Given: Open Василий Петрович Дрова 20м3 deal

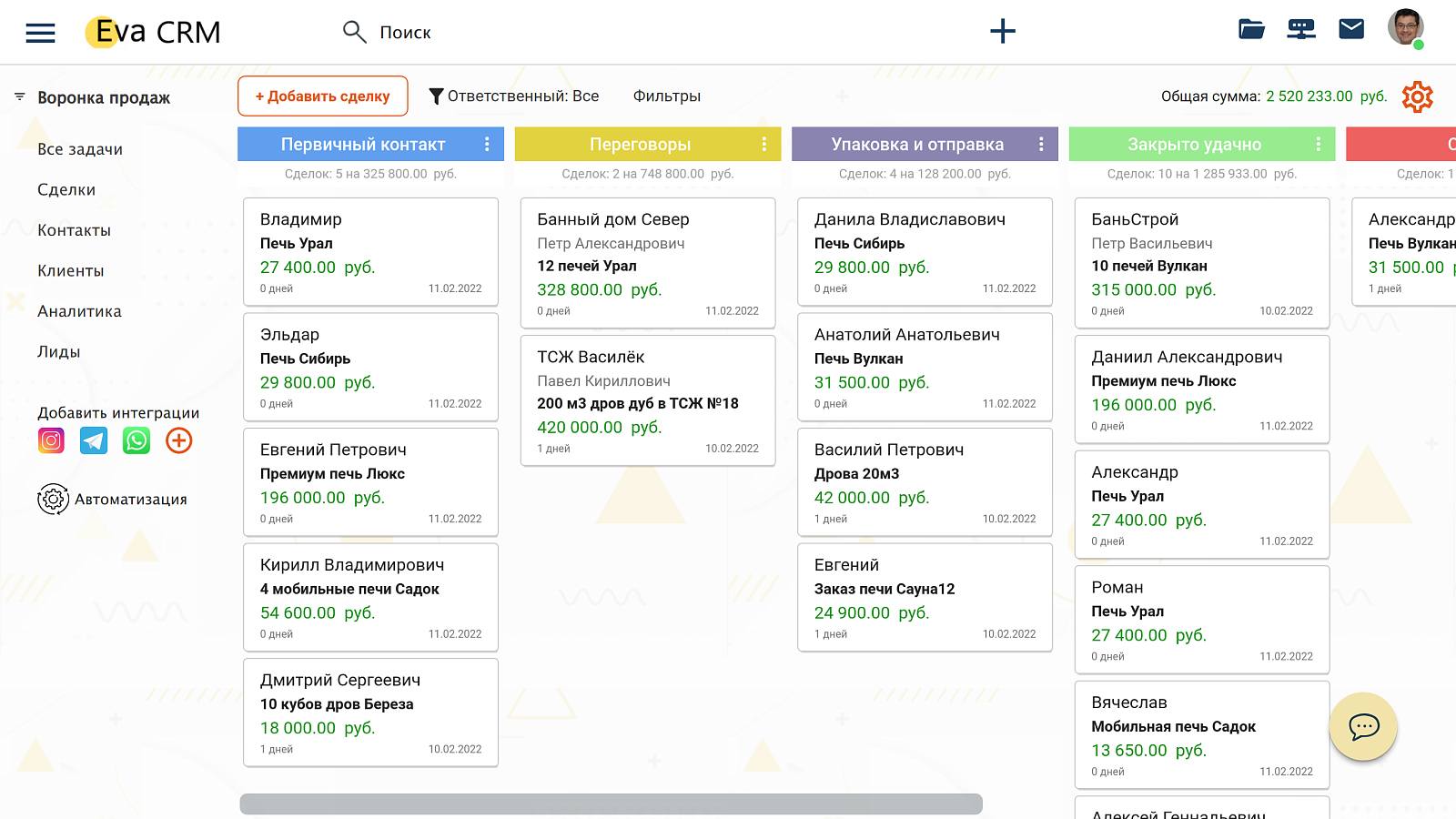Looking at the screenshot, I should coord(925,481).
